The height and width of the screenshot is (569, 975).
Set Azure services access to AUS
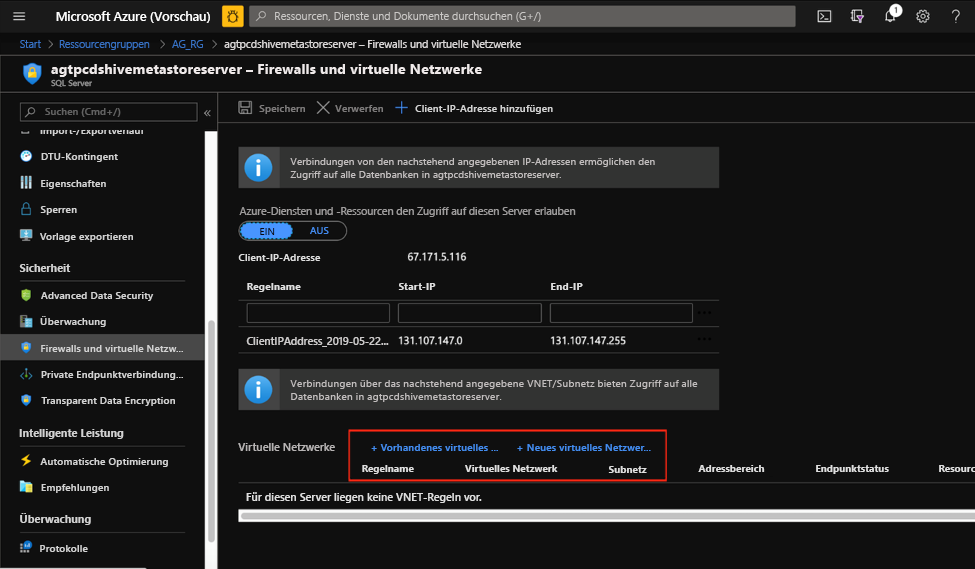(319, 231)
